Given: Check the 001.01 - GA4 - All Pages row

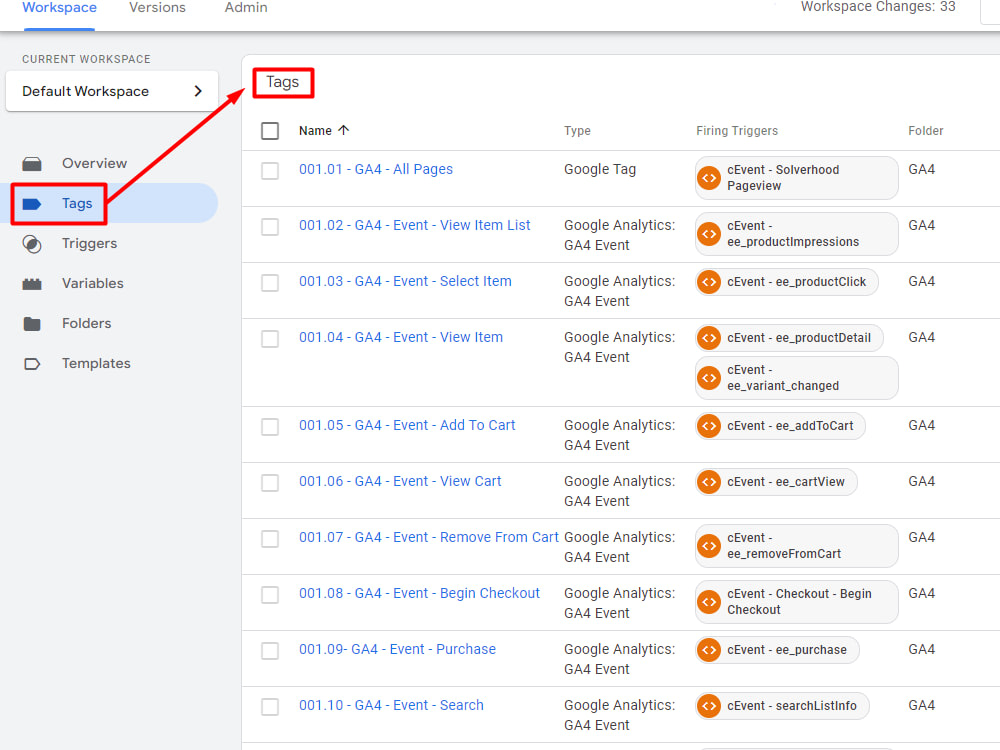Looking at the screenshot, I should tap(270, 171).
